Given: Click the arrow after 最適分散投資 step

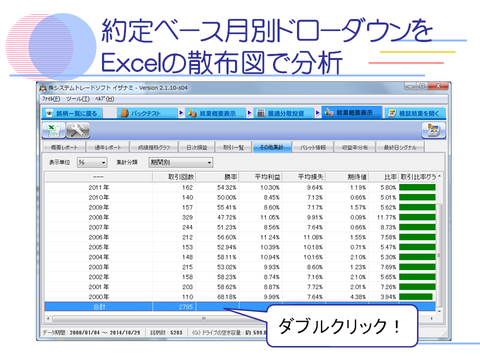Looking at the screenshot, I should pos(318,113).
